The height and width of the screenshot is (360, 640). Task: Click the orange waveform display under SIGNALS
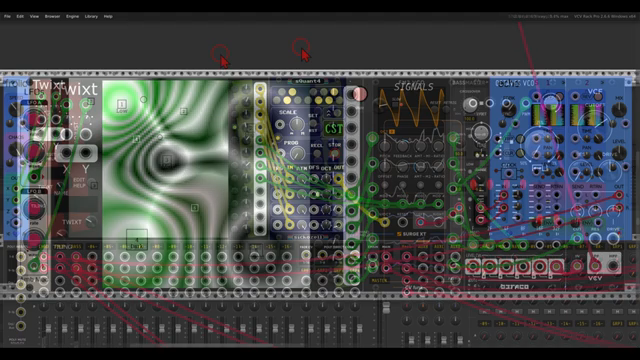[411, 109]
